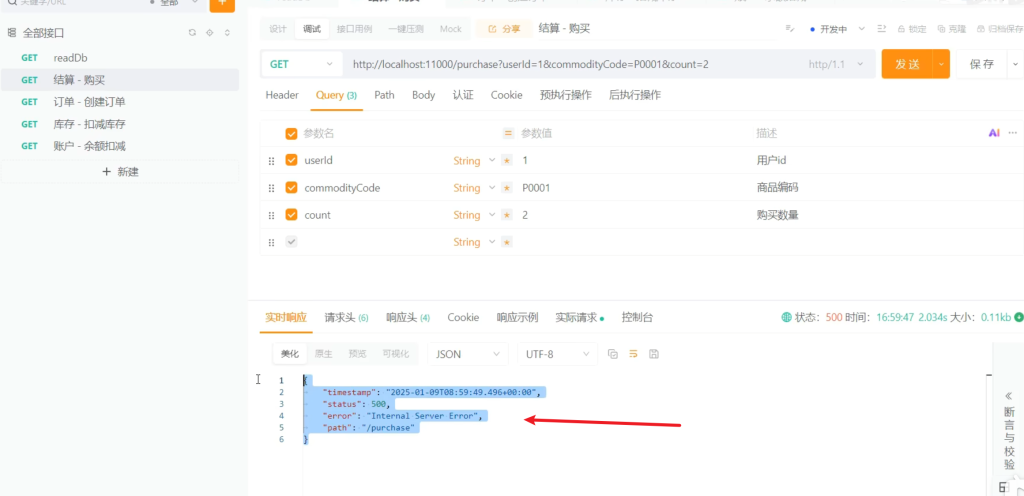The image size is (1024, 496).
Task: Click the 保存 save button
Action: [x=981, y=64]
